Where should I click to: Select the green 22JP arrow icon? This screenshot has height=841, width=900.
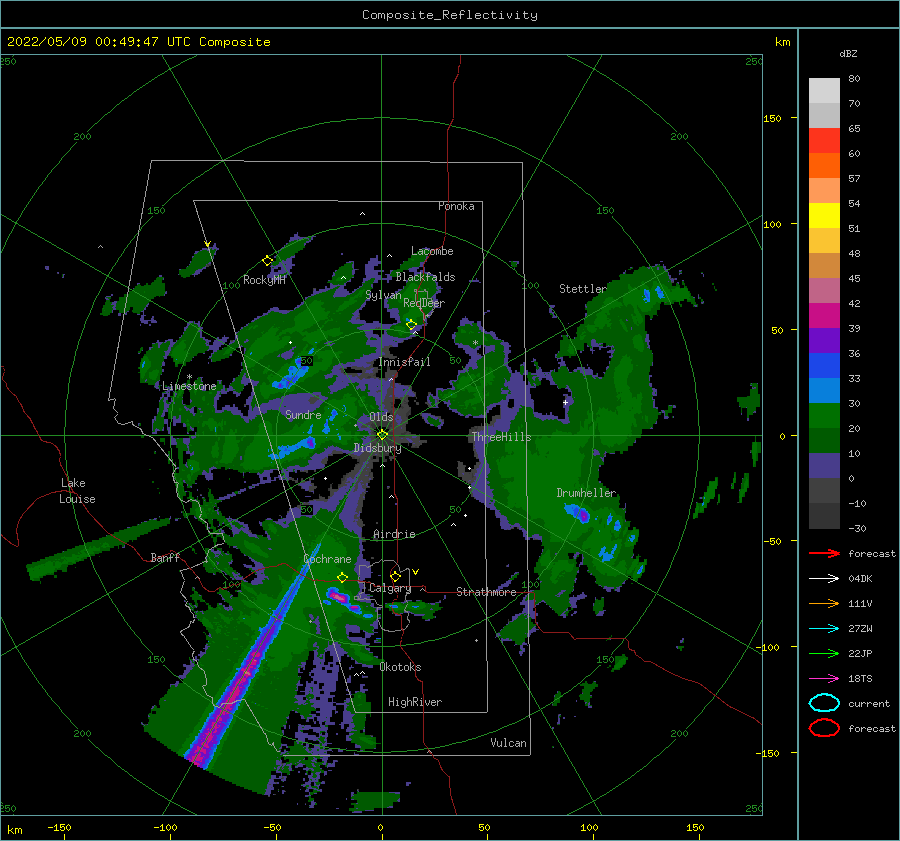[x=824, y=653]
